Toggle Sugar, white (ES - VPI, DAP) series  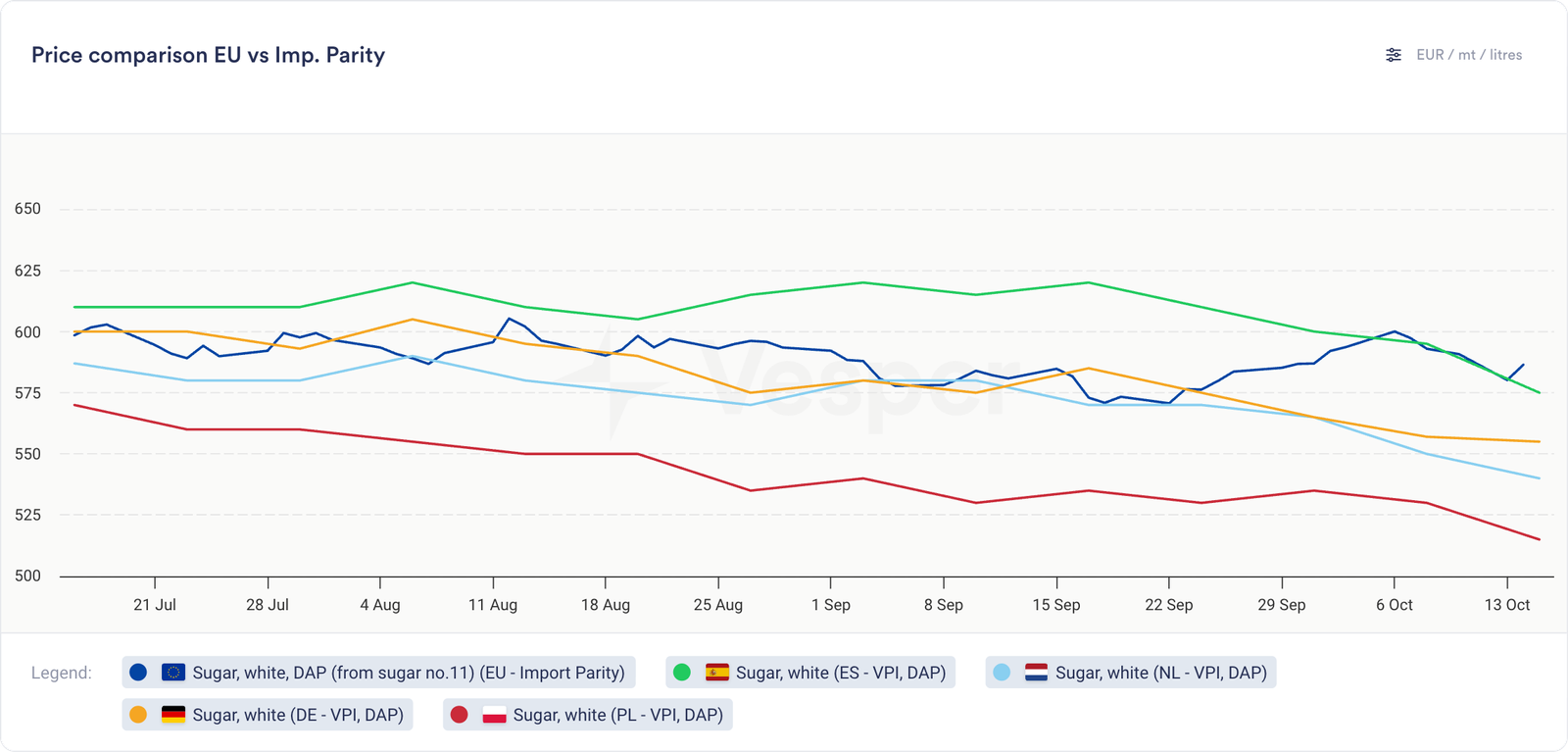(x=840, y=673)
